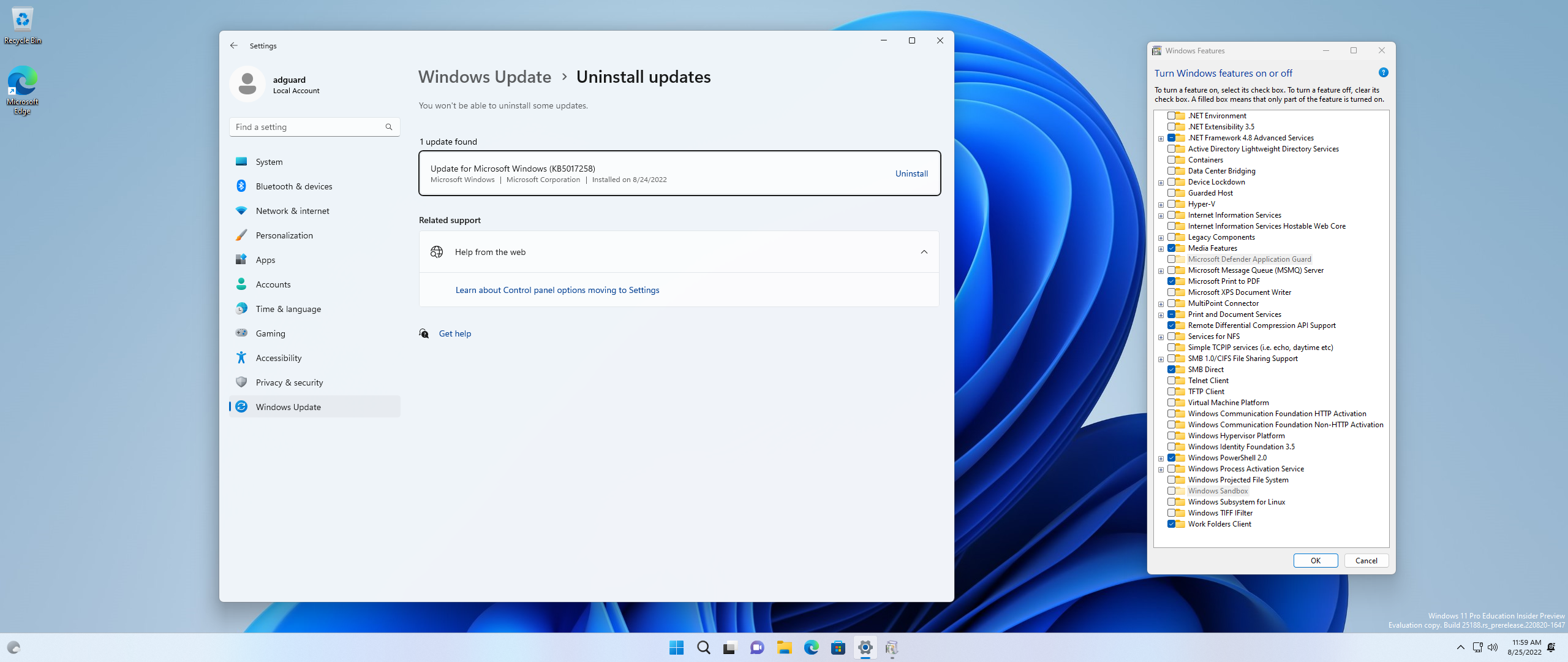Select Privacy & security category
The height and width of the screenshot is (662, 1568).
click(x=315, y=382)
